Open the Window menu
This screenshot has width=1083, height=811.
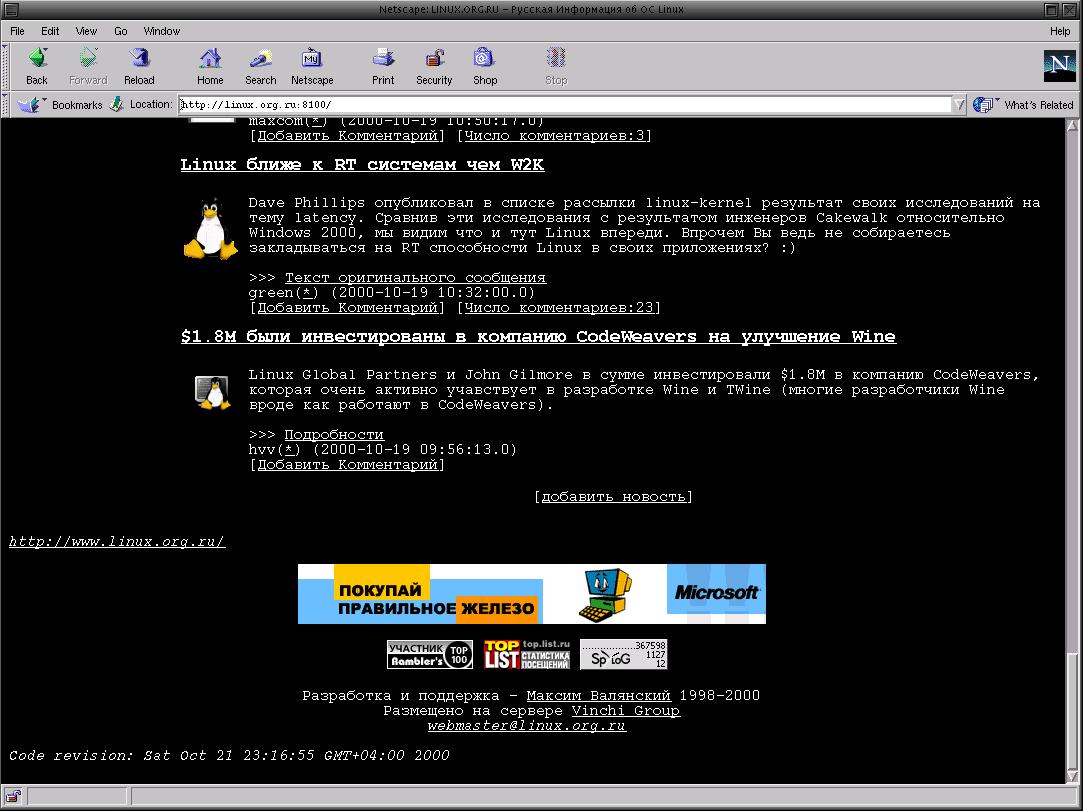click(162, 31)
